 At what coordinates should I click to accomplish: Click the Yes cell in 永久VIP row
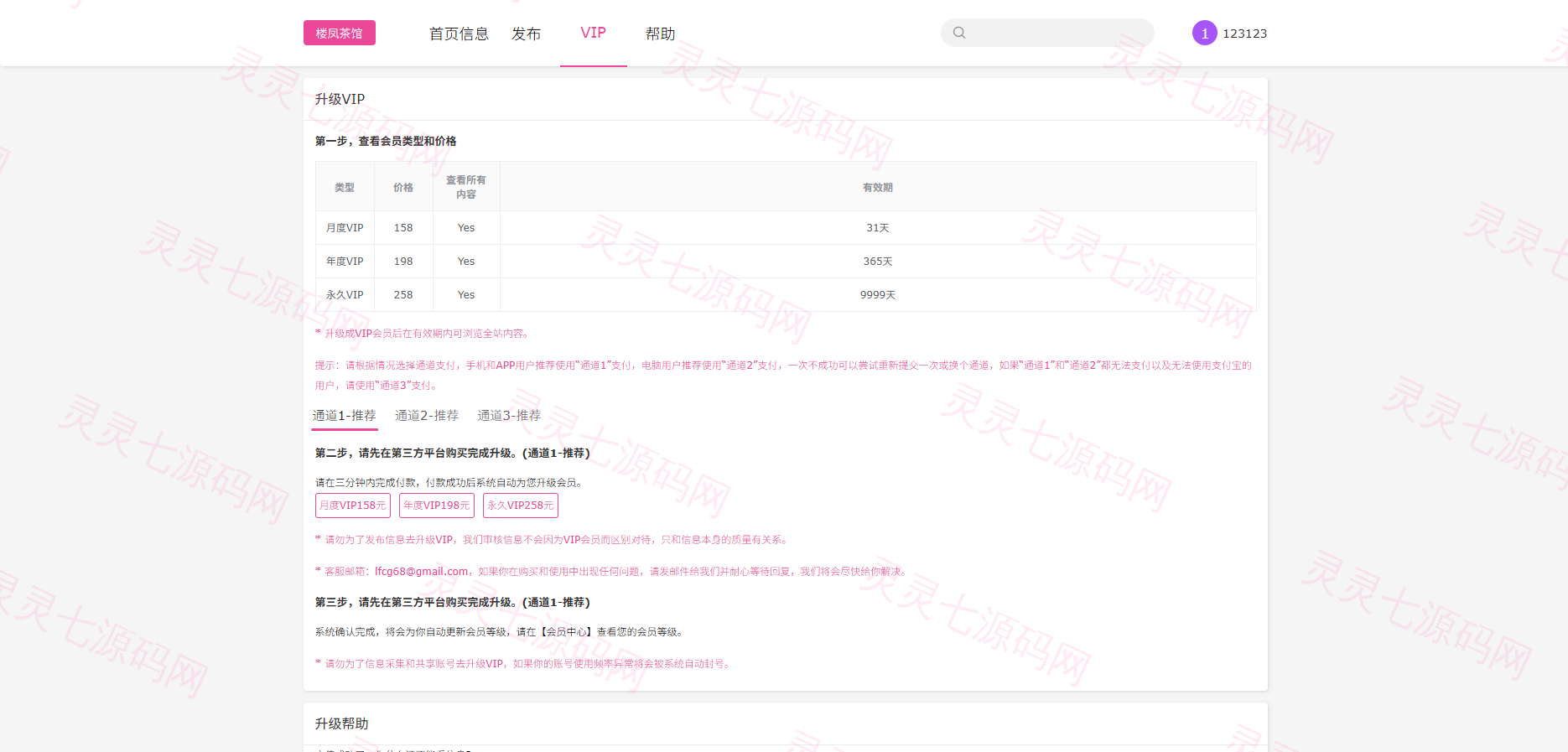pos(466,295)
